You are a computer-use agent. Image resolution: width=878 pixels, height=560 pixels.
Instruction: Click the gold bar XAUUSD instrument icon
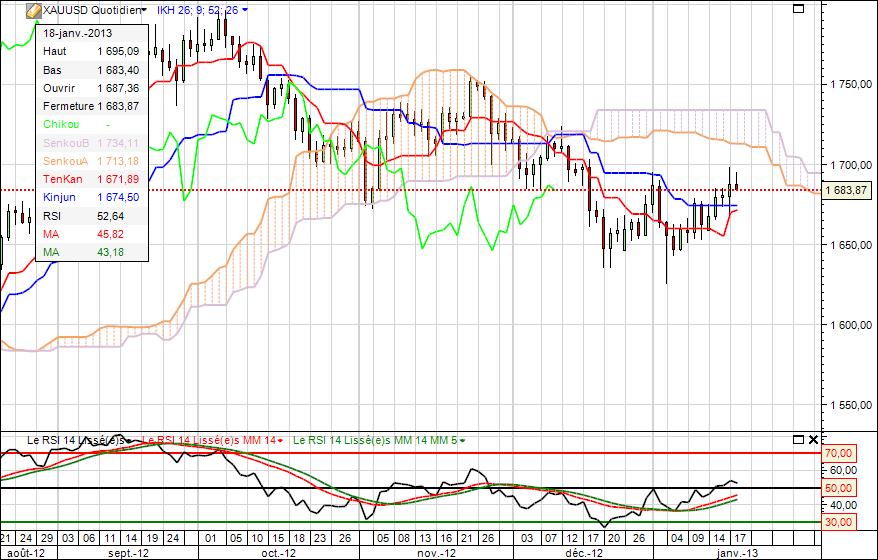click(x=31, y=9)
